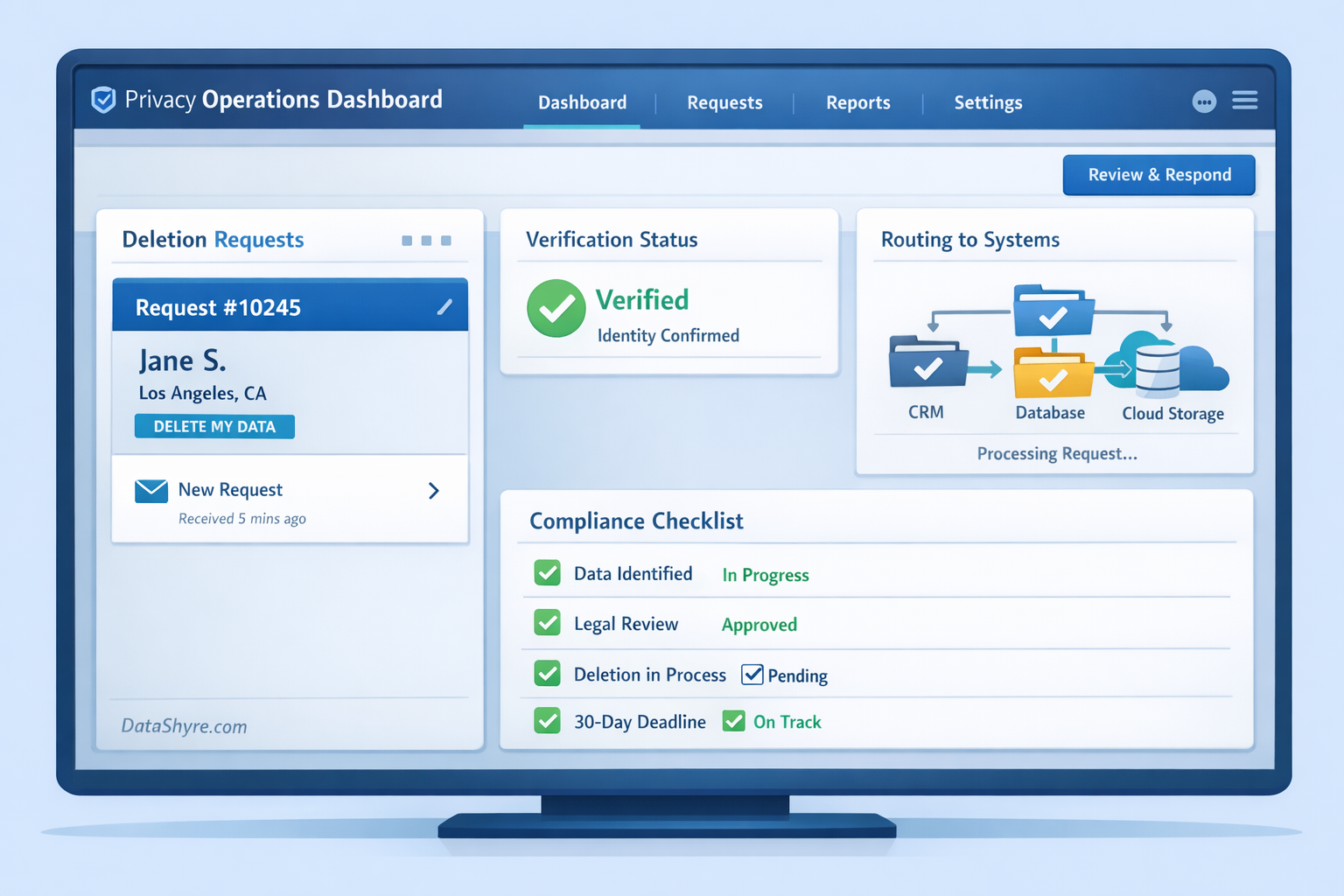
Task: Toggle the Data Identified checkbox
Action: tap(548, 573)
